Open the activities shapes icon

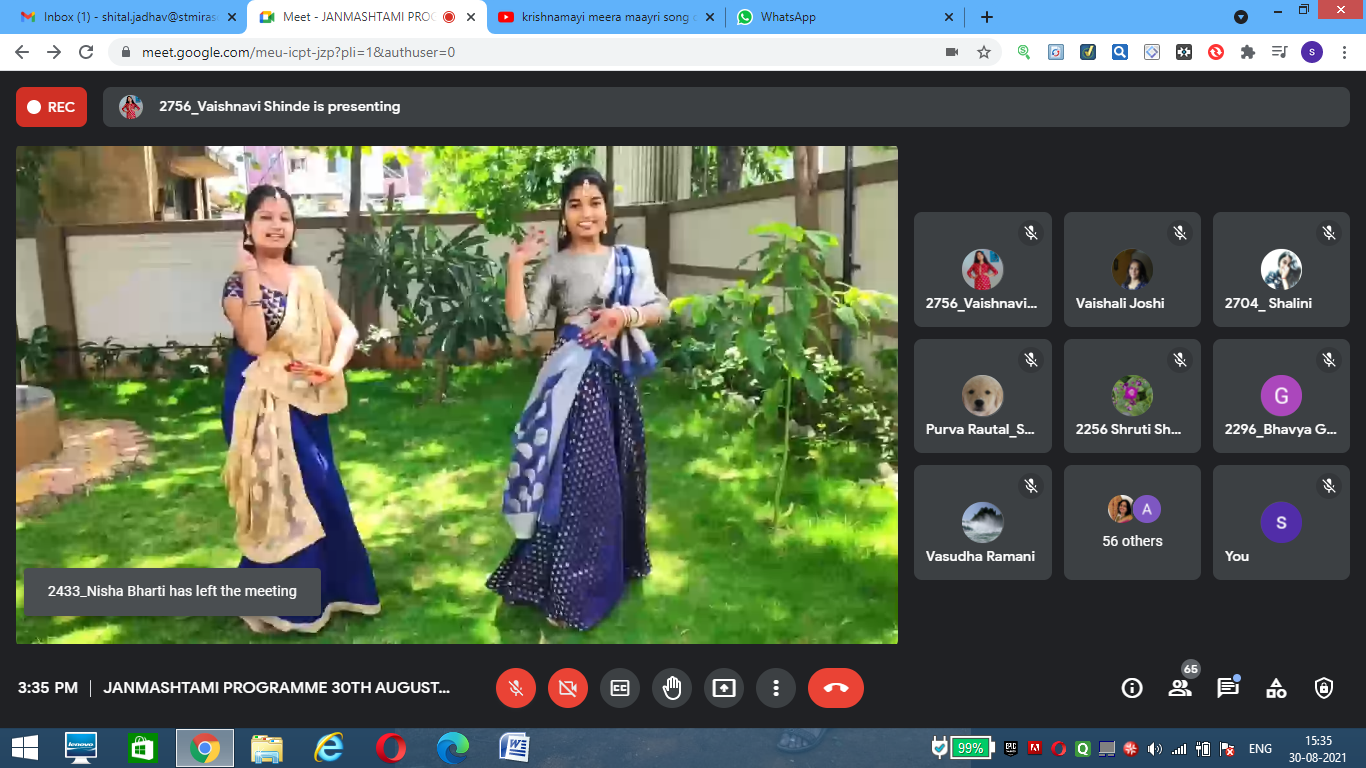(x=1276, y=688)
